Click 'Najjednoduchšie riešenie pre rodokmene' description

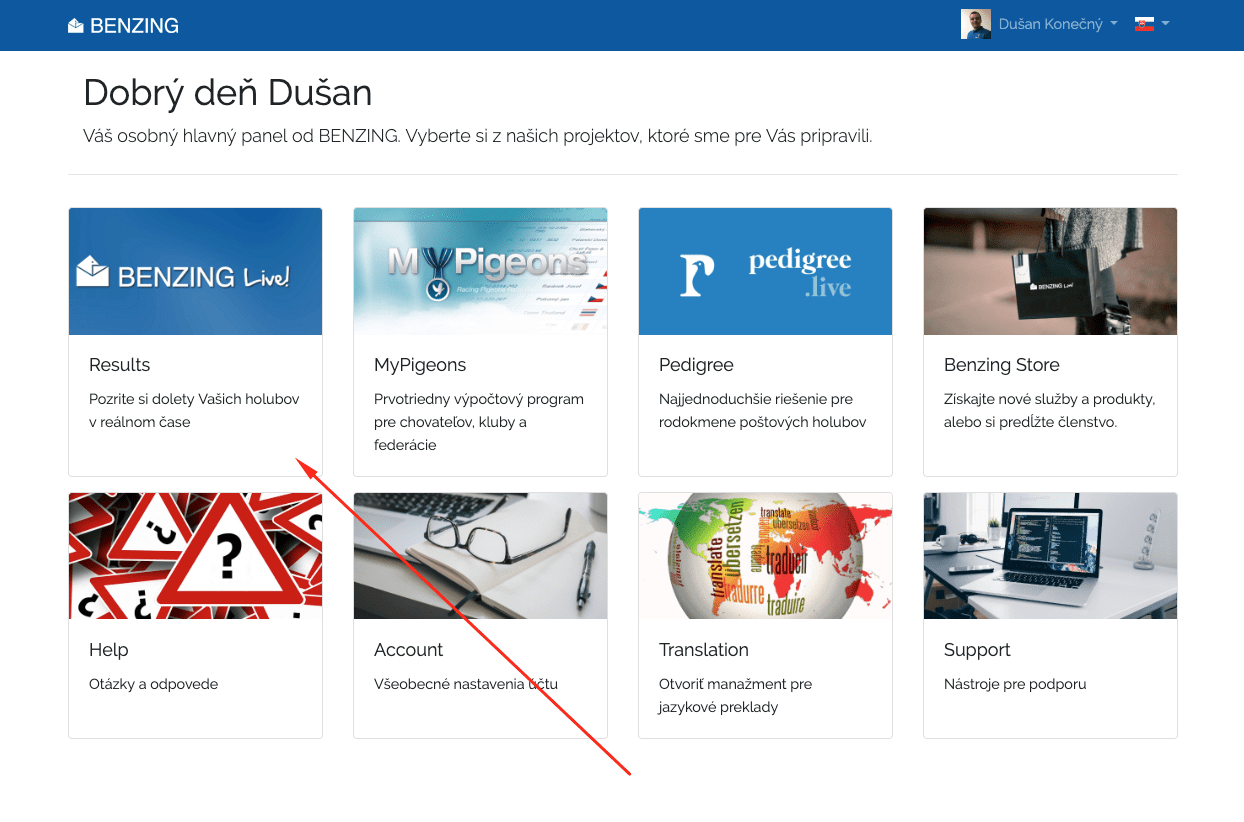pos(763,410)
